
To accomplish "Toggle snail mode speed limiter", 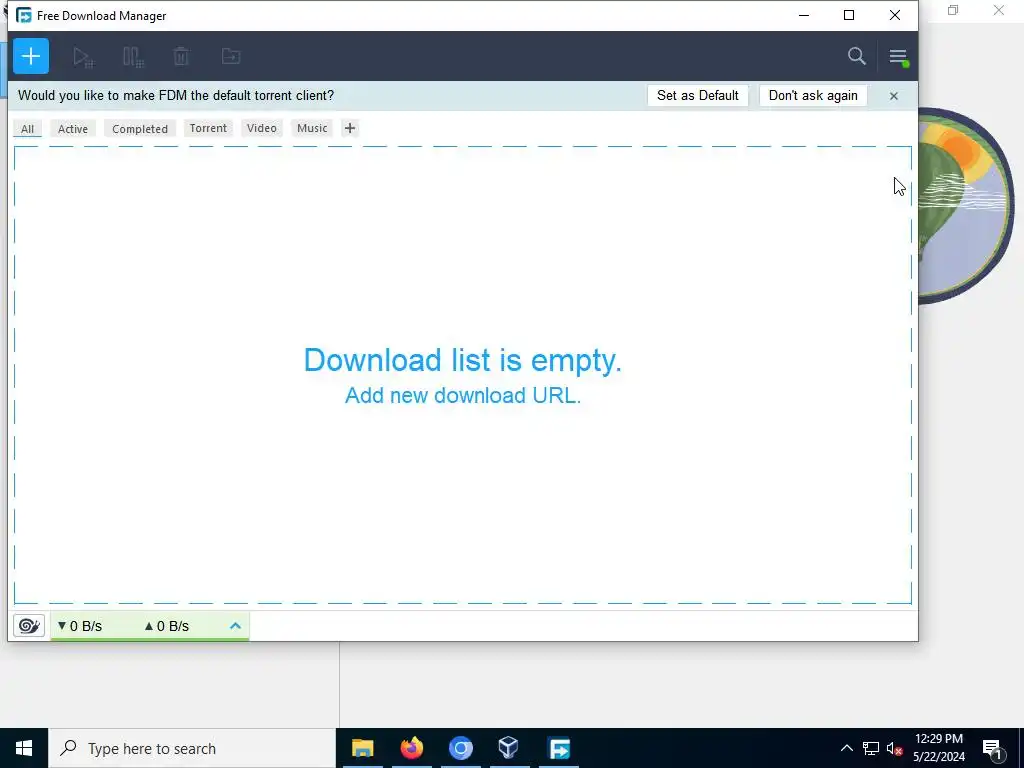I will [x=29, y=626].
